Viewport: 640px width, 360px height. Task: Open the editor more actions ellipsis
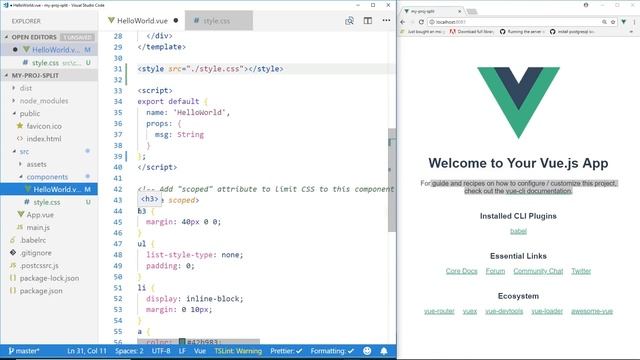point(386,20)
